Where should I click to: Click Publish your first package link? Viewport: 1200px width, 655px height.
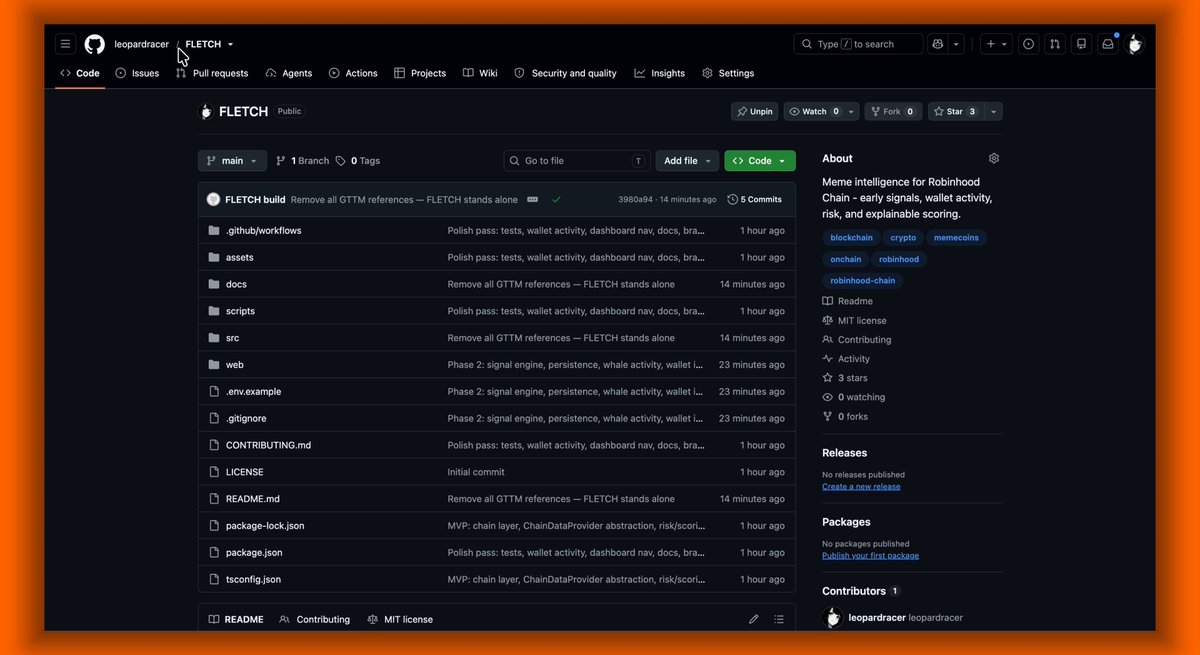pos(870,556)
